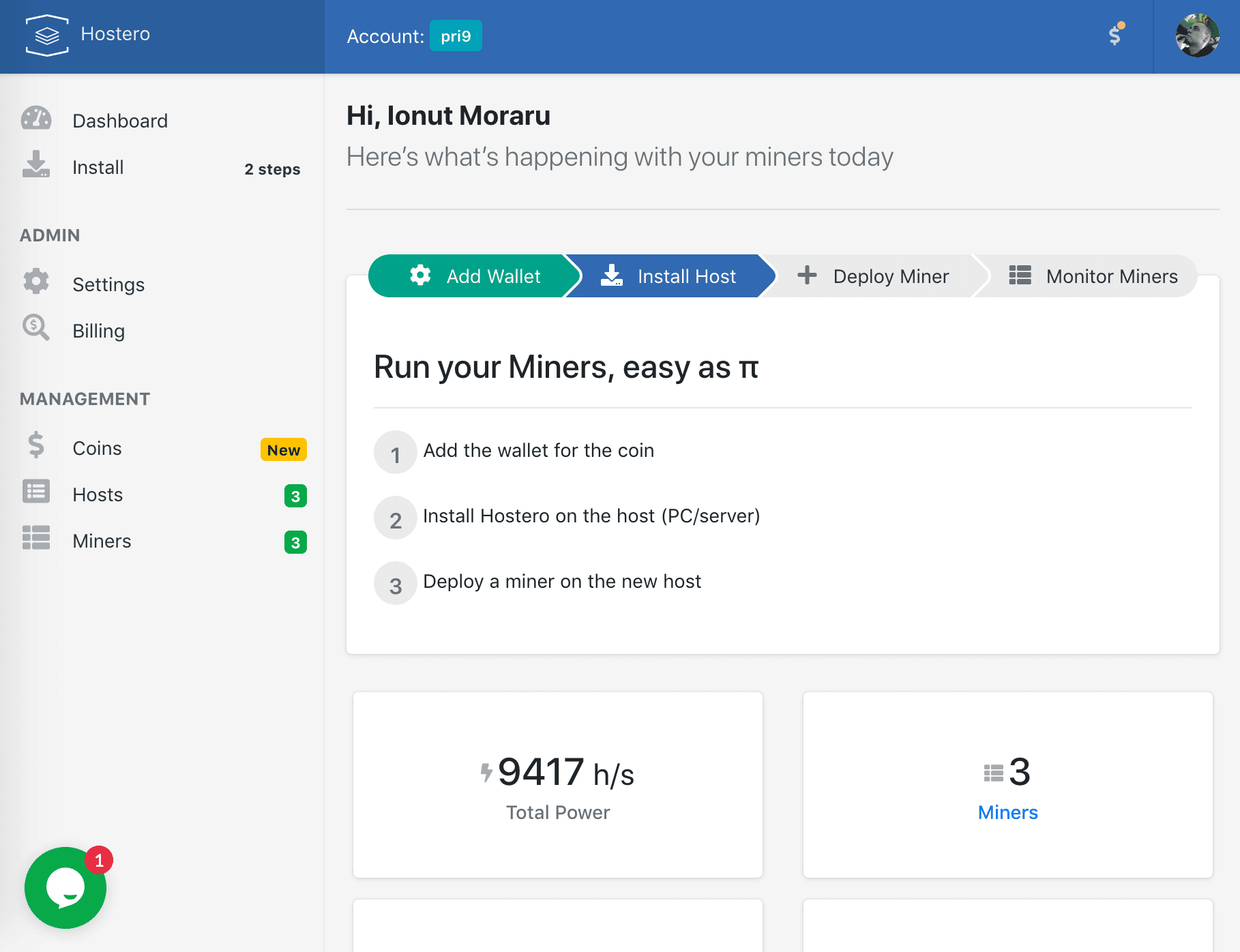The image size is (1240, 952).
Task: Go to the Monitor Miners step
Action: pyautogui.click(x=1093, y=276)
